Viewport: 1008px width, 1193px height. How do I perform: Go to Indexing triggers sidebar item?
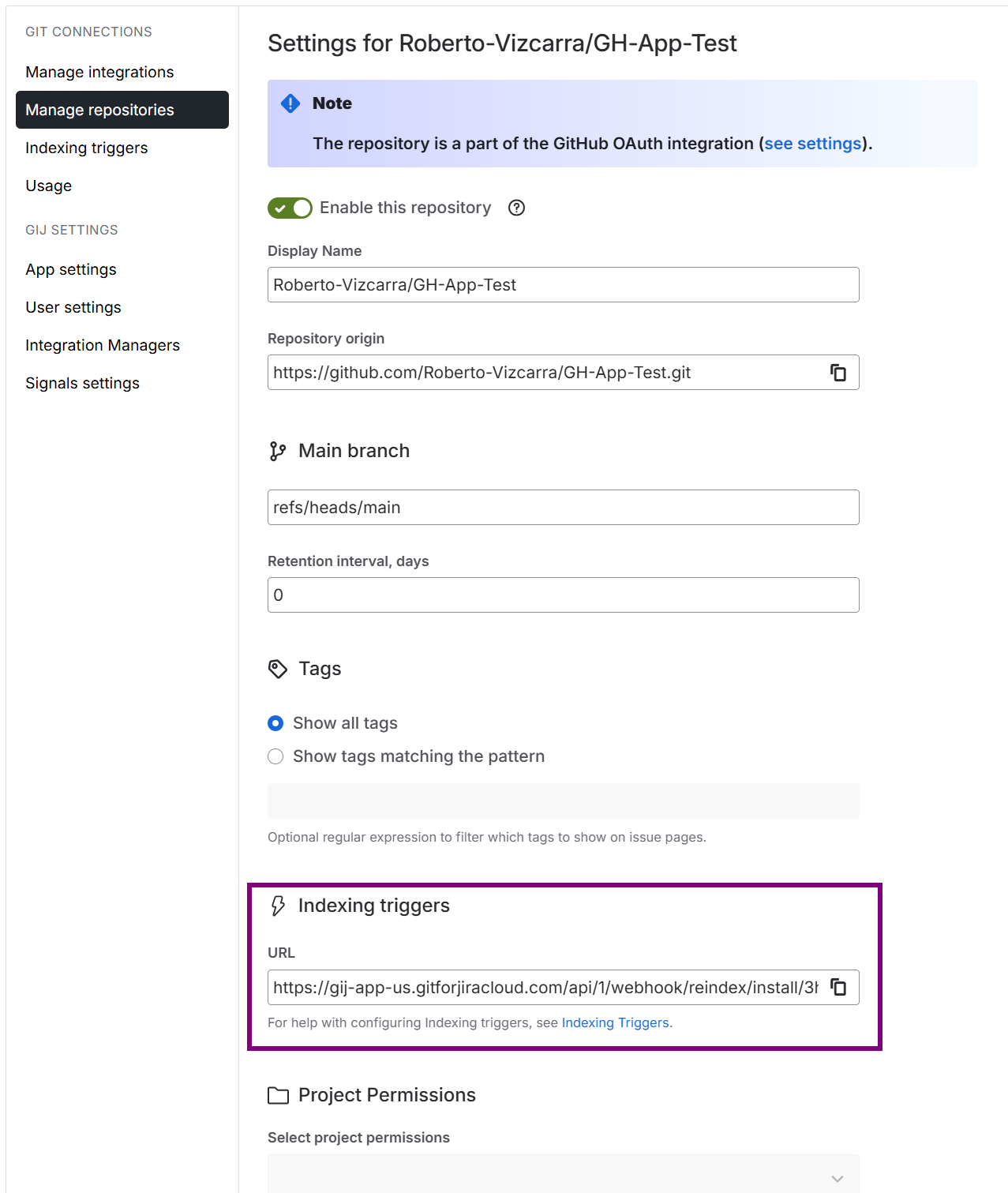click(x=87, y=148)
